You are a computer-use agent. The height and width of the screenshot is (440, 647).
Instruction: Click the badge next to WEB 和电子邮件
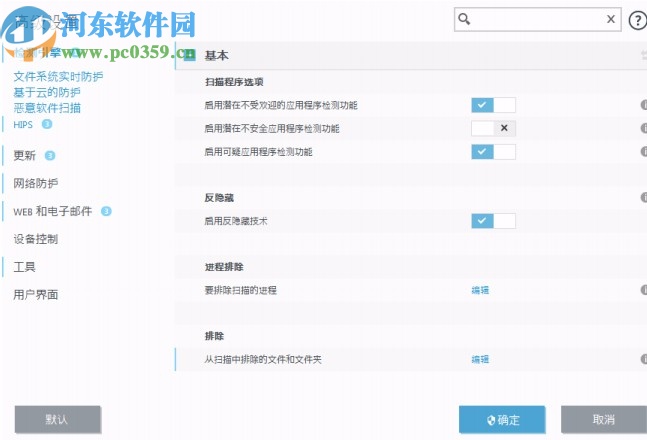click(106, 211)
